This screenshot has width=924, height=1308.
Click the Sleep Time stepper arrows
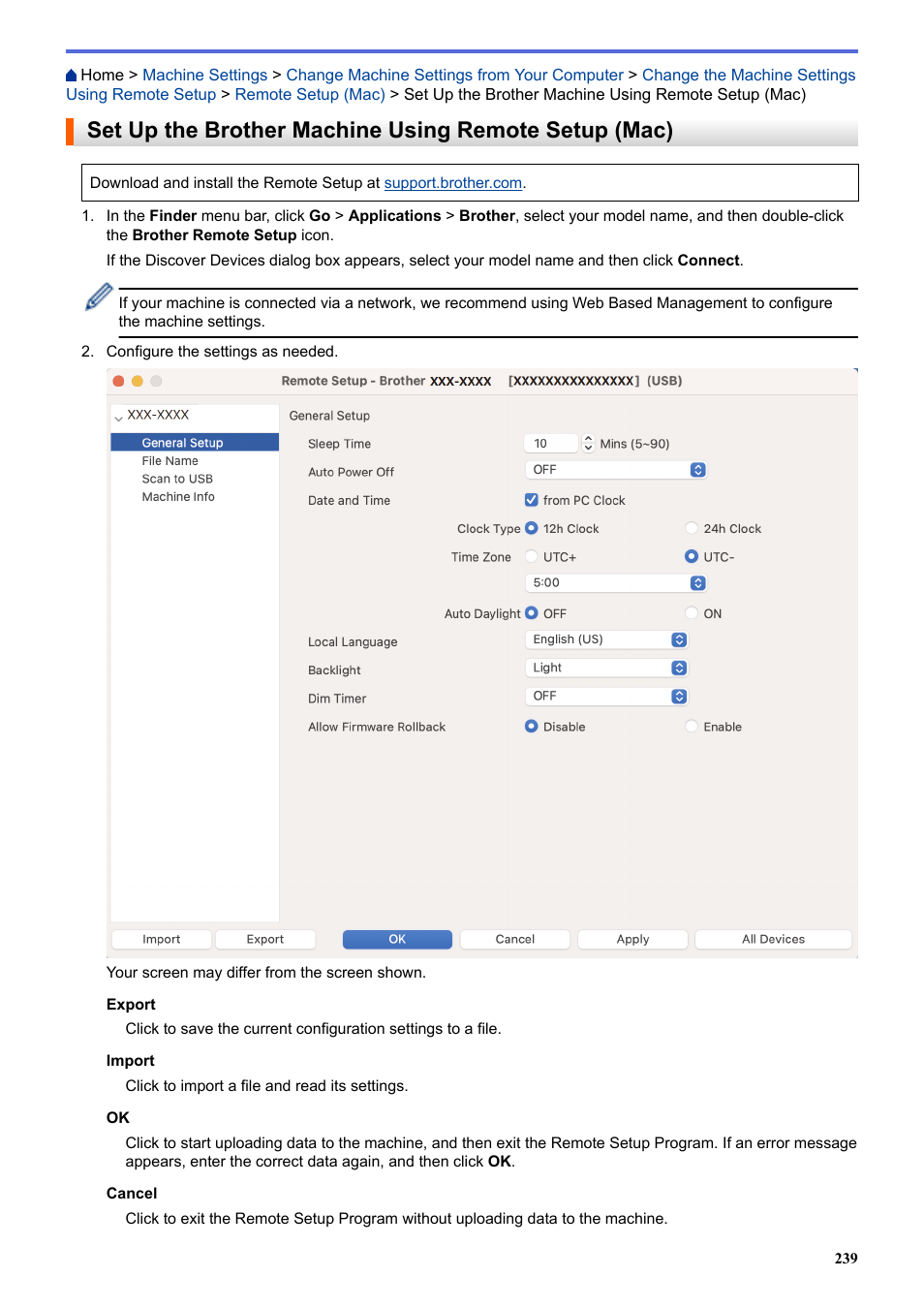click(x=588, y=444)
